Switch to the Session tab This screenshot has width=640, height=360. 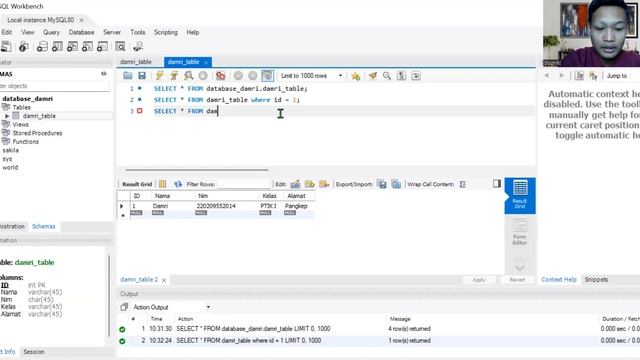(x=33, y=352)
